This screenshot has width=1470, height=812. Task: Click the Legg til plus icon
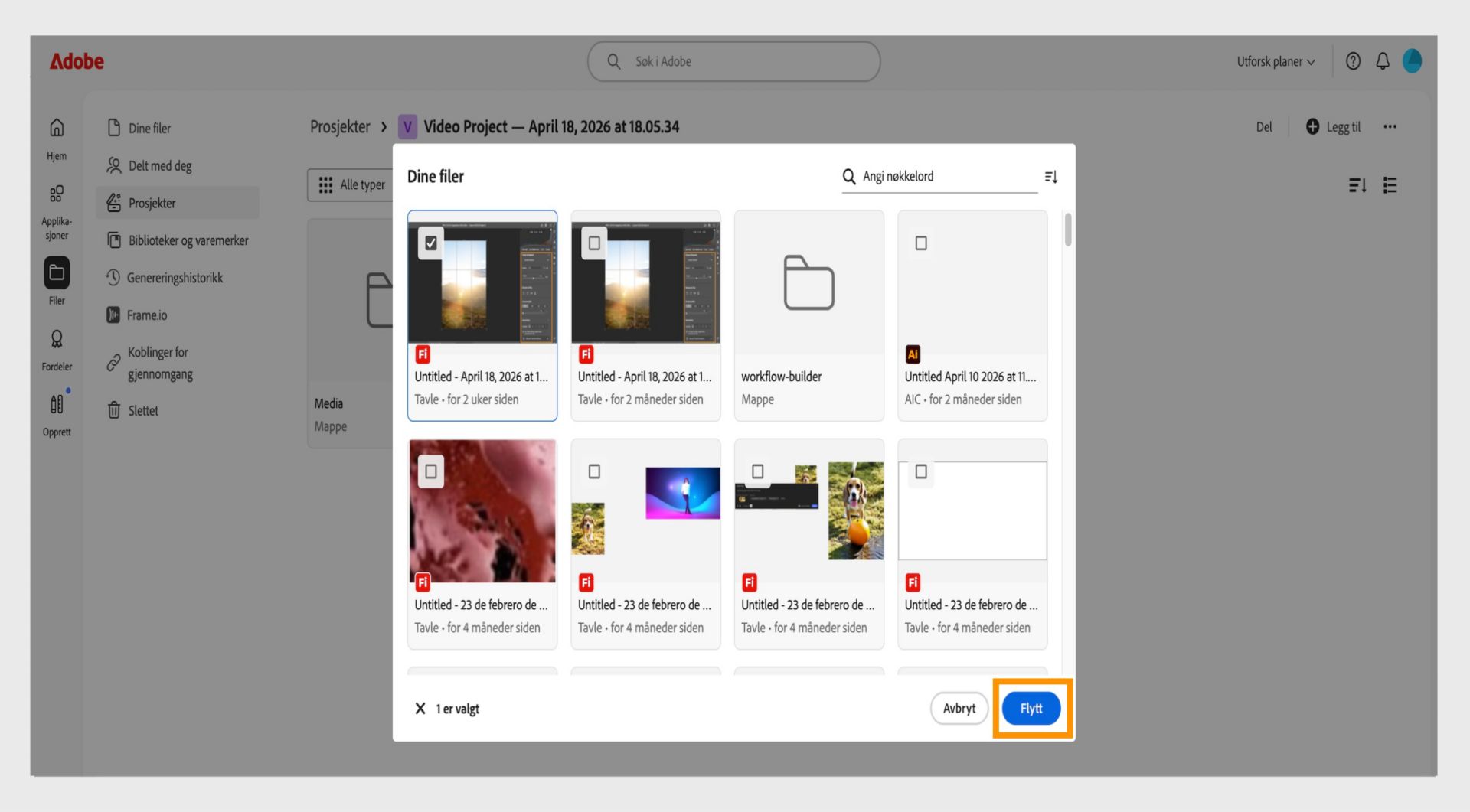click(1312, 127)
